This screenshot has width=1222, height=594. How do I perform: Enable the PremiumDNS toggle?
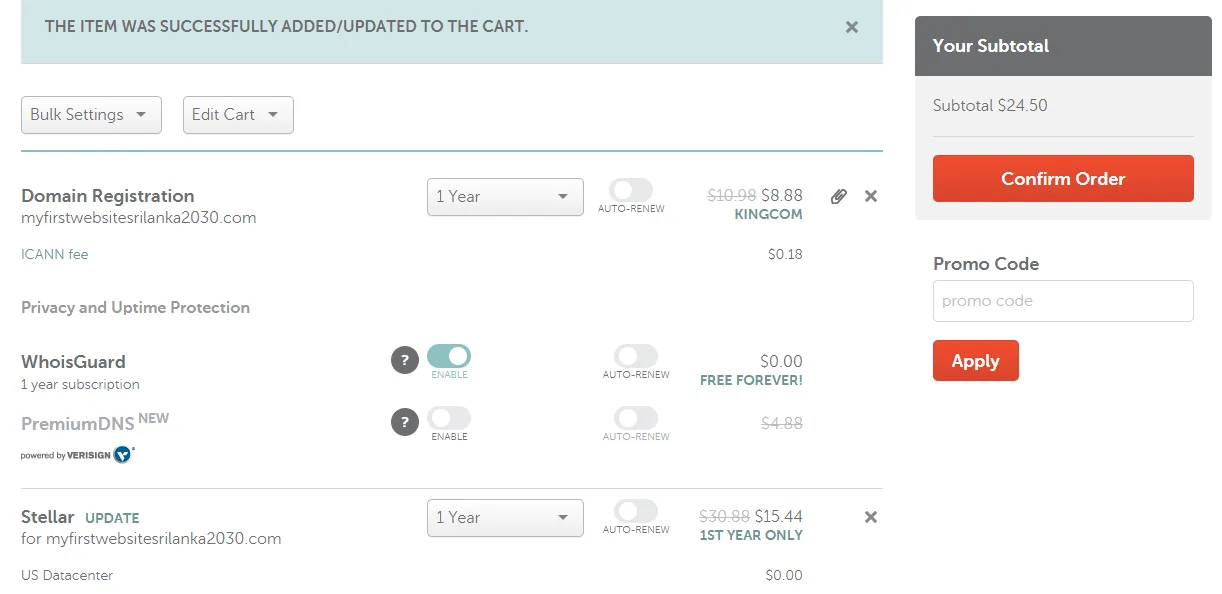coord(449,417)
